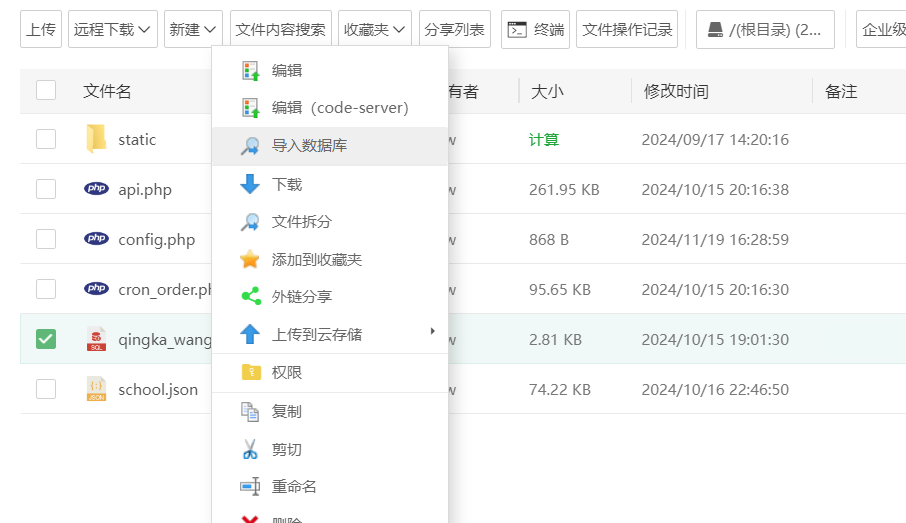
Task: Click the copy documents icon
Action: pos(250,411)
